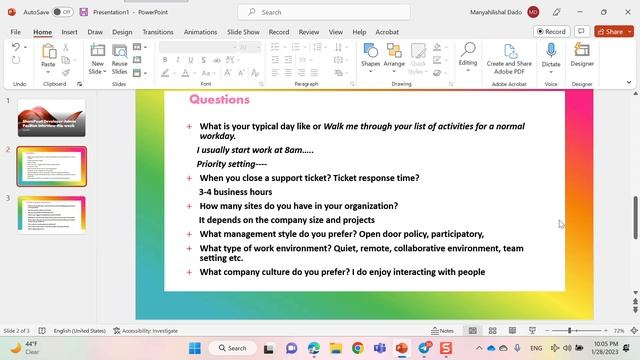
Task: Click the Manyahilishal Dado account name
Action: 496,12
